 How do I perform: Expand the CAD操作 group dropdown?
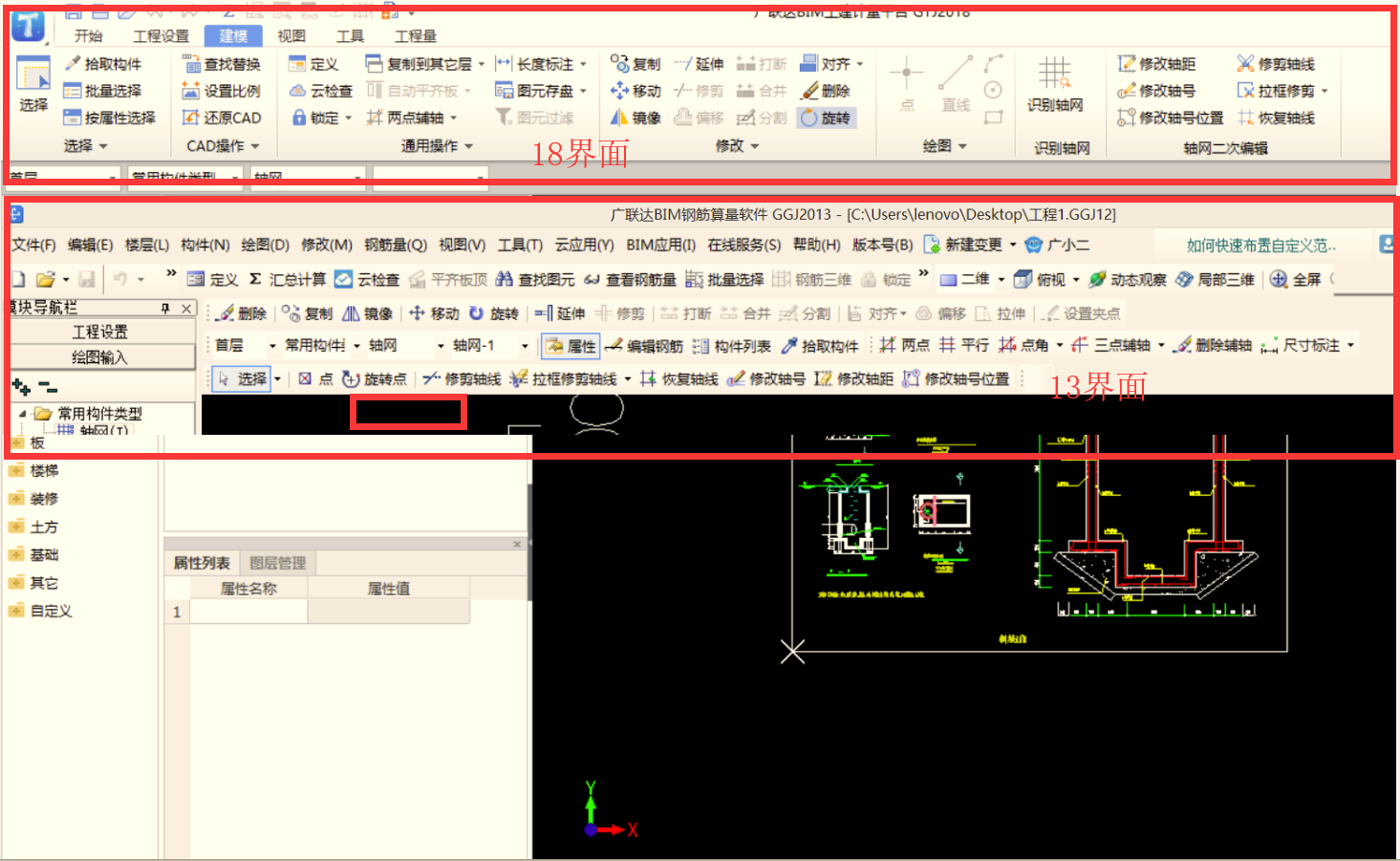click(255, 146)
